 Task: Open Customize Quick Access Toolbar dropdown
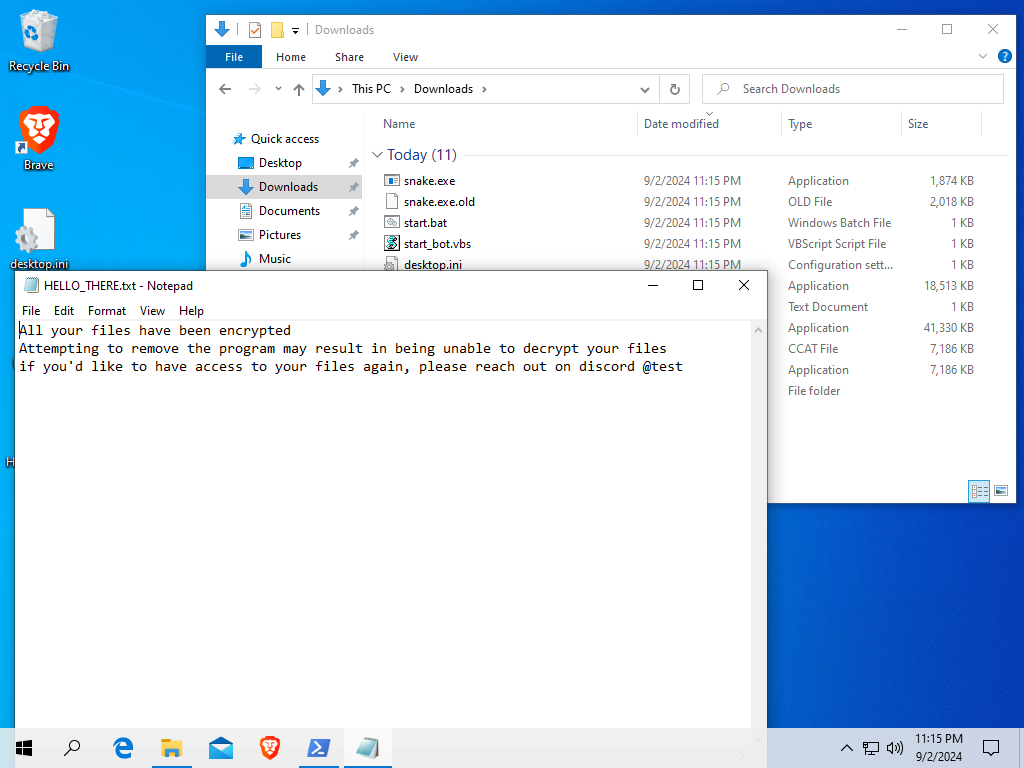coord(296,31)
